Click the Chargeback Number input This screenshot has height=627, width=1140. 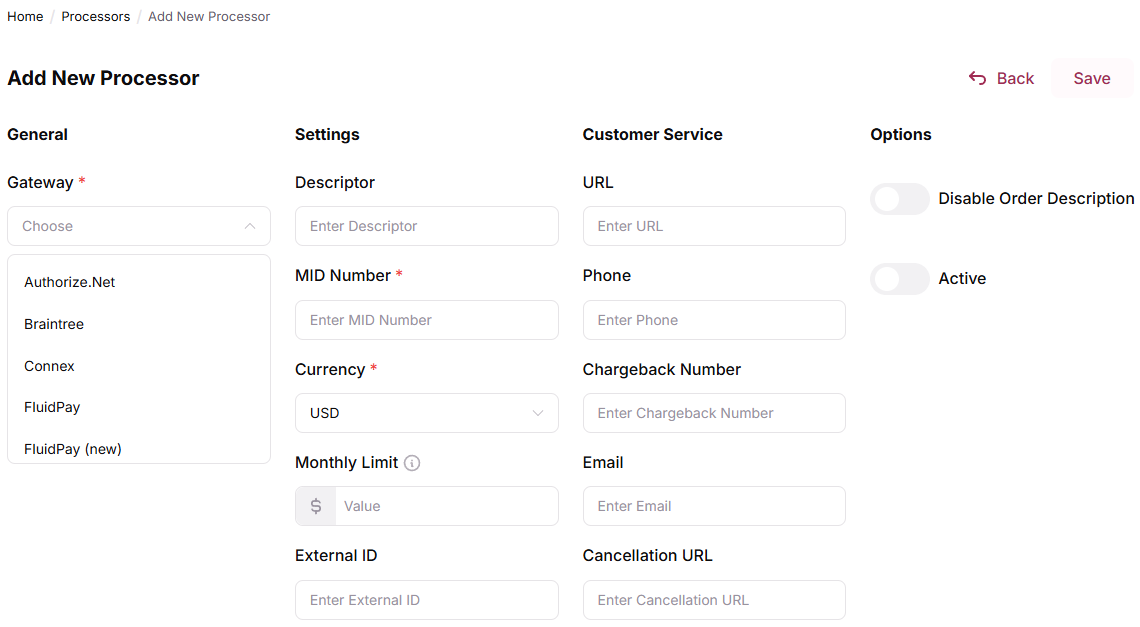(714, 413)
